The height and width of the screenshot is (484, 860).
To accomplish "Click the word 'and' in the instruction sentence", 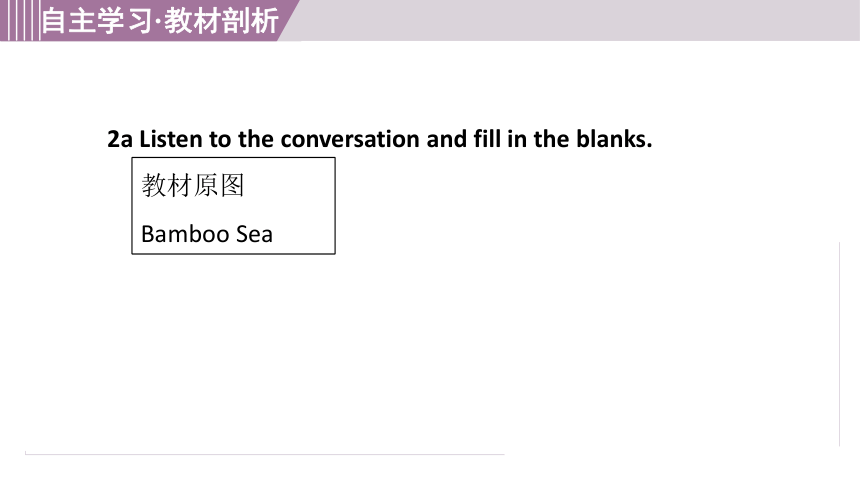I will 447,139.
